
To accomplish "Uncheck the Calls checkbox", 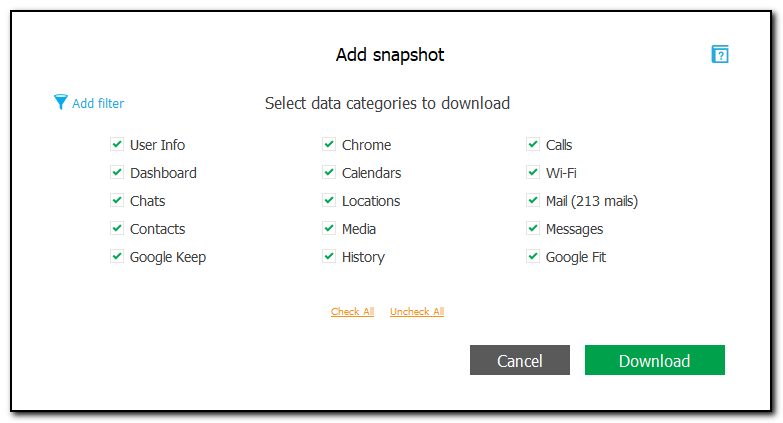I will 533,145.
